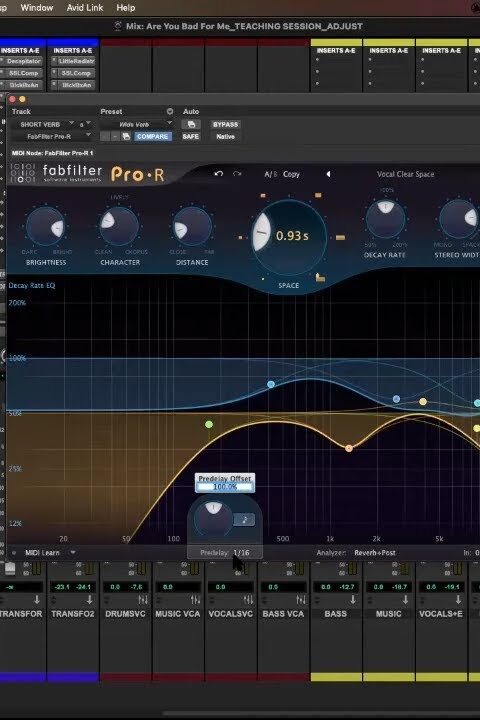Screen dimensions: 480x720
Task: Toggle the COMPARE button
Action: pos(152,136)
